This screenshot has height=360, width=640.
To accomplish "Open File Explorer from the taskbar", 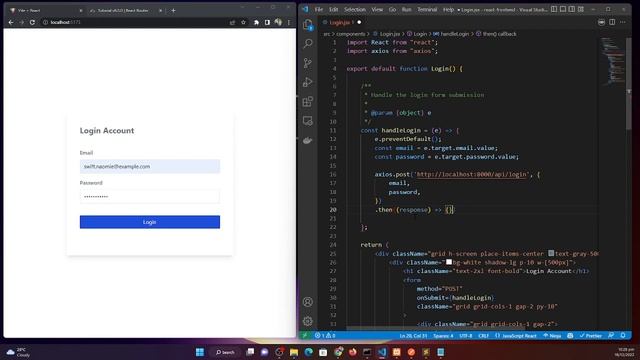I will coord(294,352).
